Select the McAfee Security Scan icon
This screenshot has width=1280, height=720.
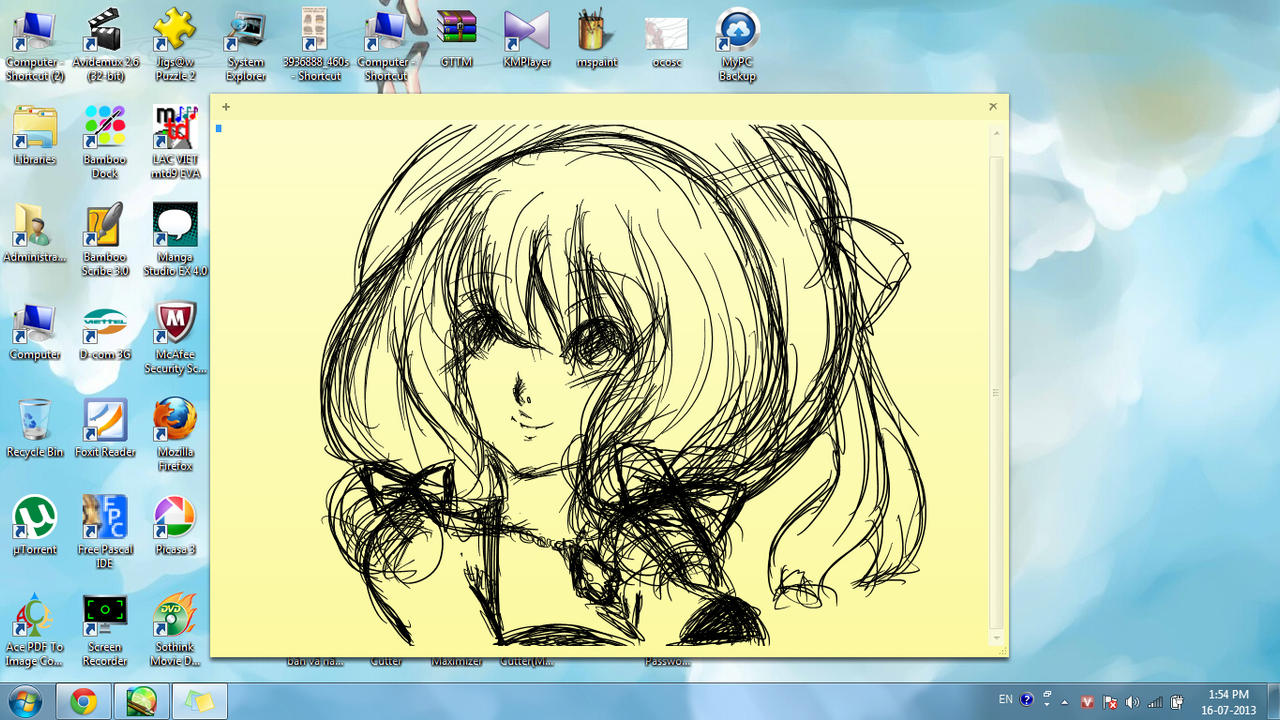[175, 337]
